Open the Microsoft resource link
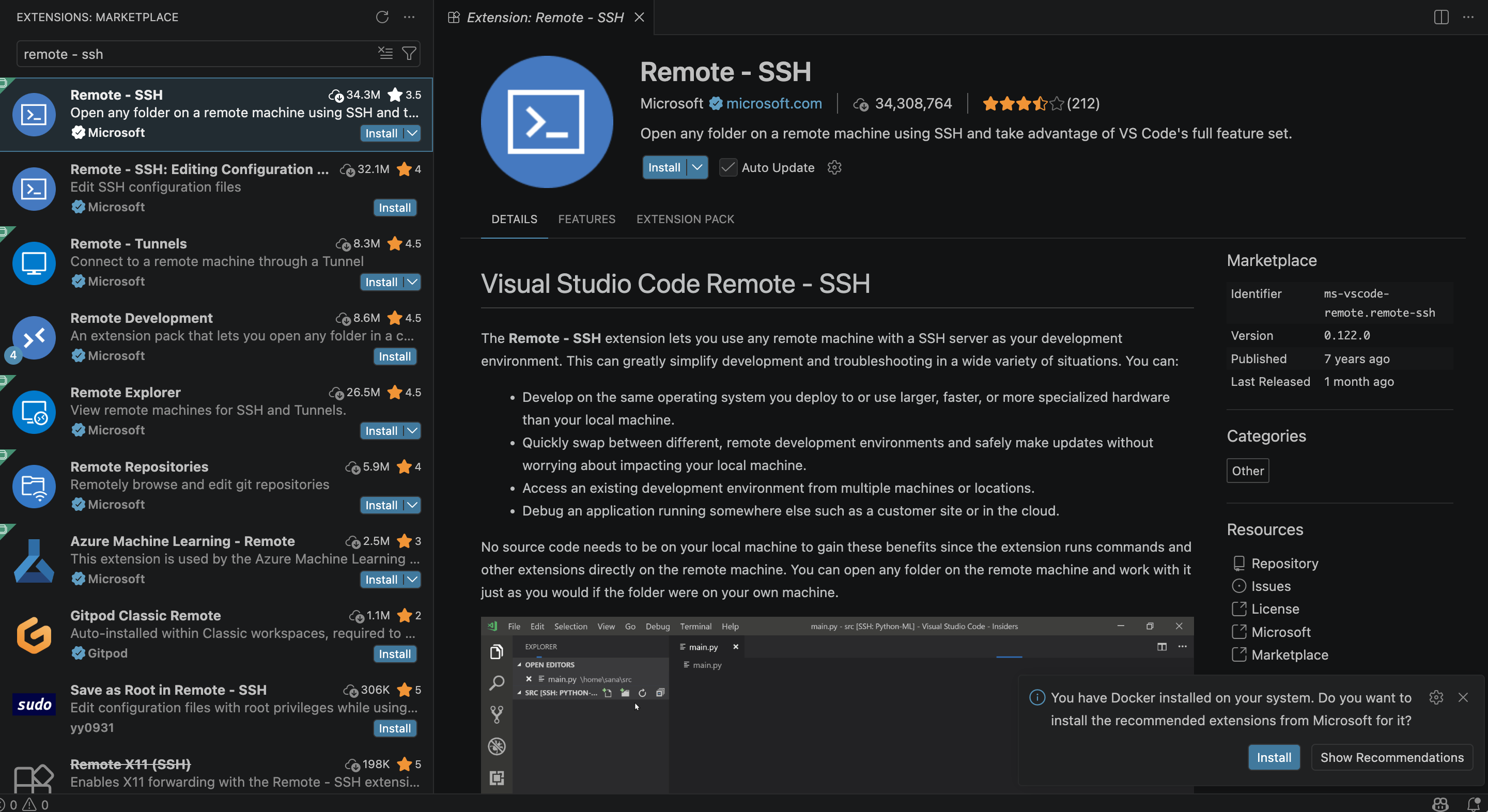The height and width of the screenshot is (812, 1488). pyautogui.click(x=1281, y=632)
